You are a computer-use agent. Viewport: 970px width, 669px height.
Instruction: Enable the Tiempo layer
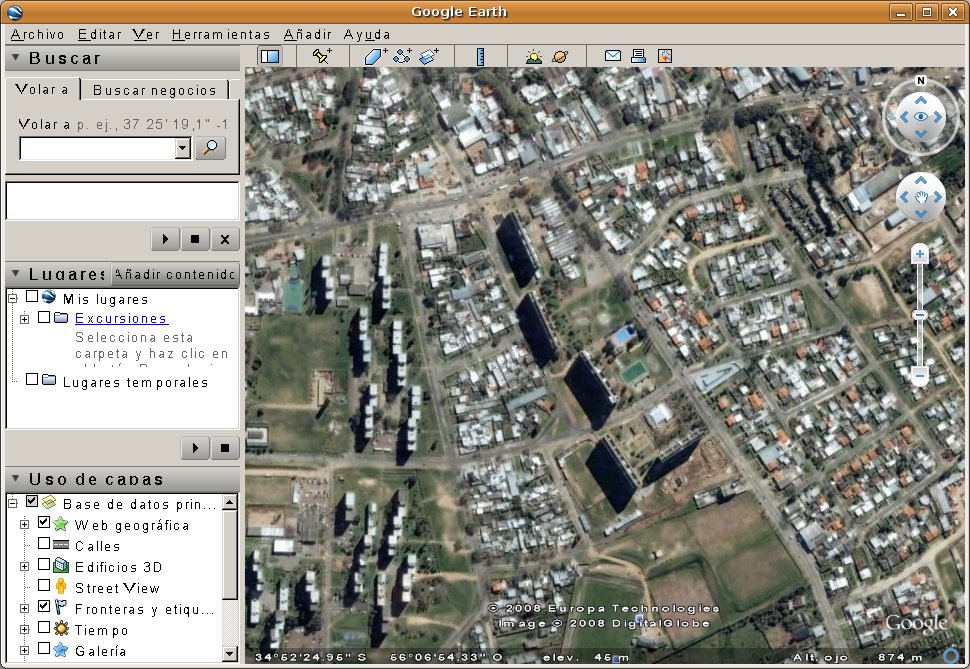[x=44, y=627]
